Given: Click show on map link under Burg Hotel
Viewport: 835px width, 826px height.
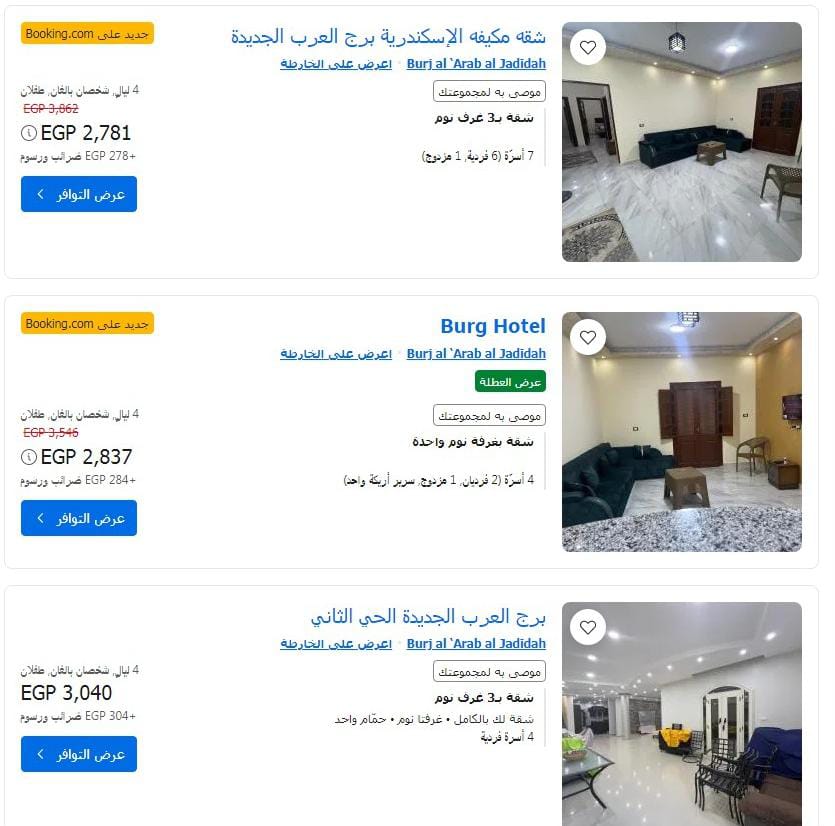Looking at the screenshot, I should click(x=336, y=354).
